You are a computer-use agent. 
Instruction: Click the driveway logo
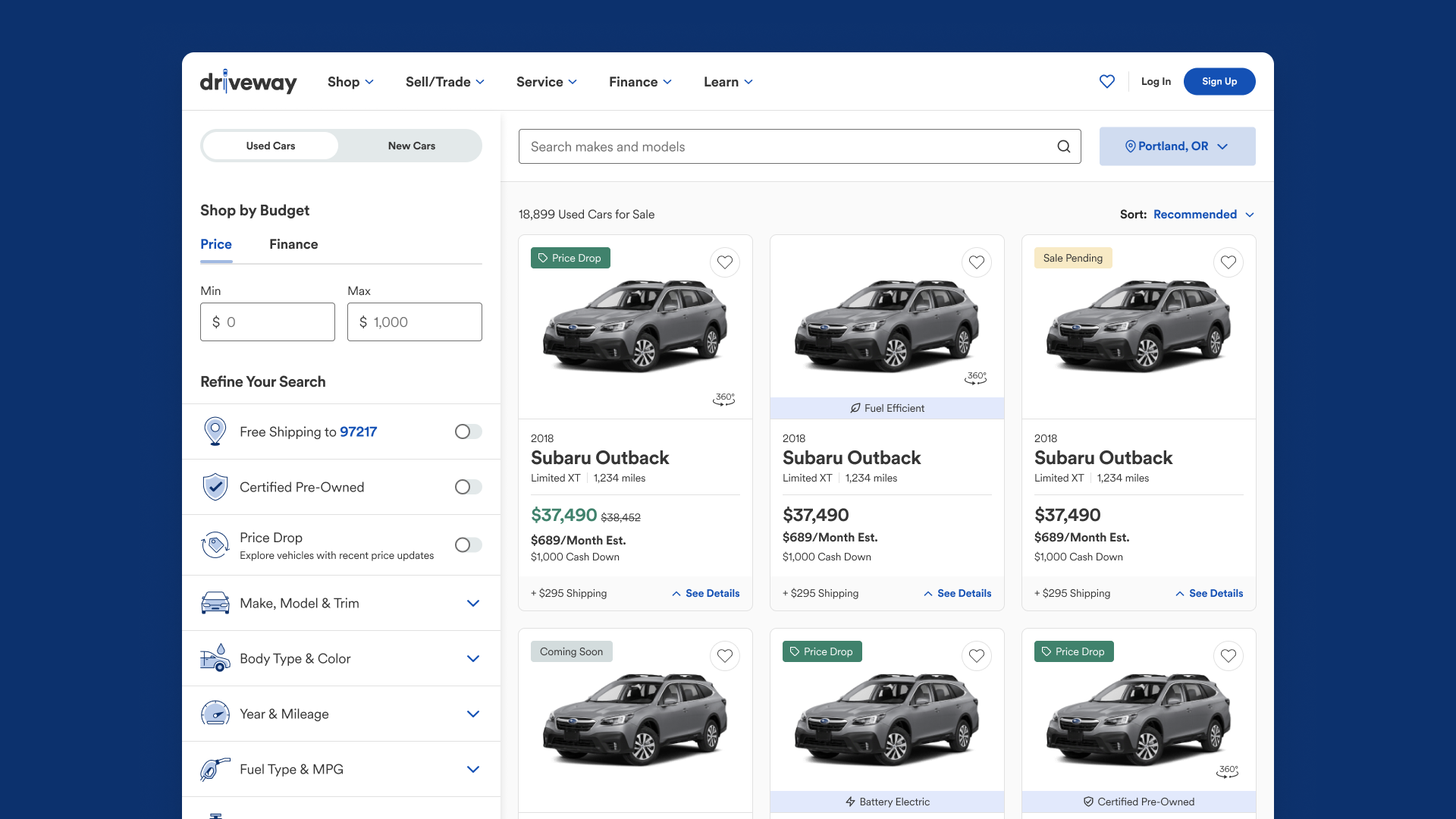248,82
